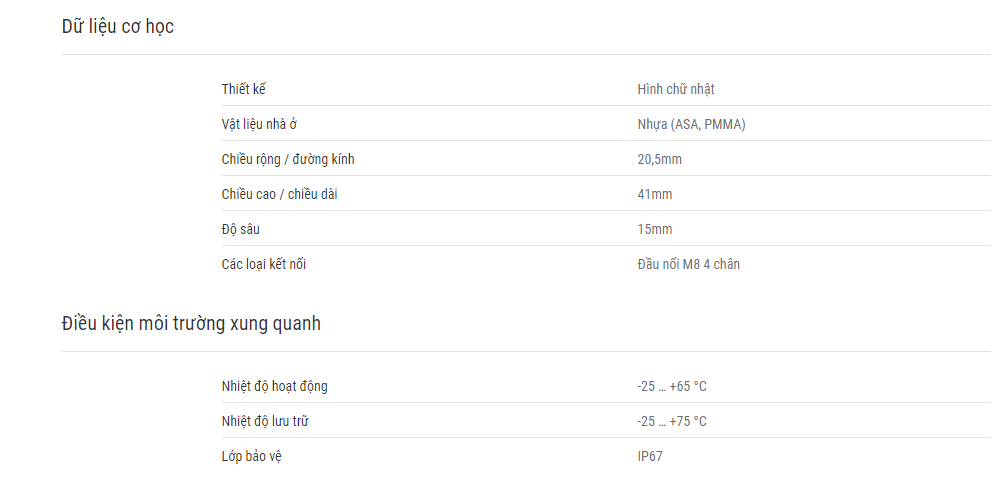Select the "Chiều cao / chiều dài" label
This screenshot has width=991, height=498.
pos(279,194)
